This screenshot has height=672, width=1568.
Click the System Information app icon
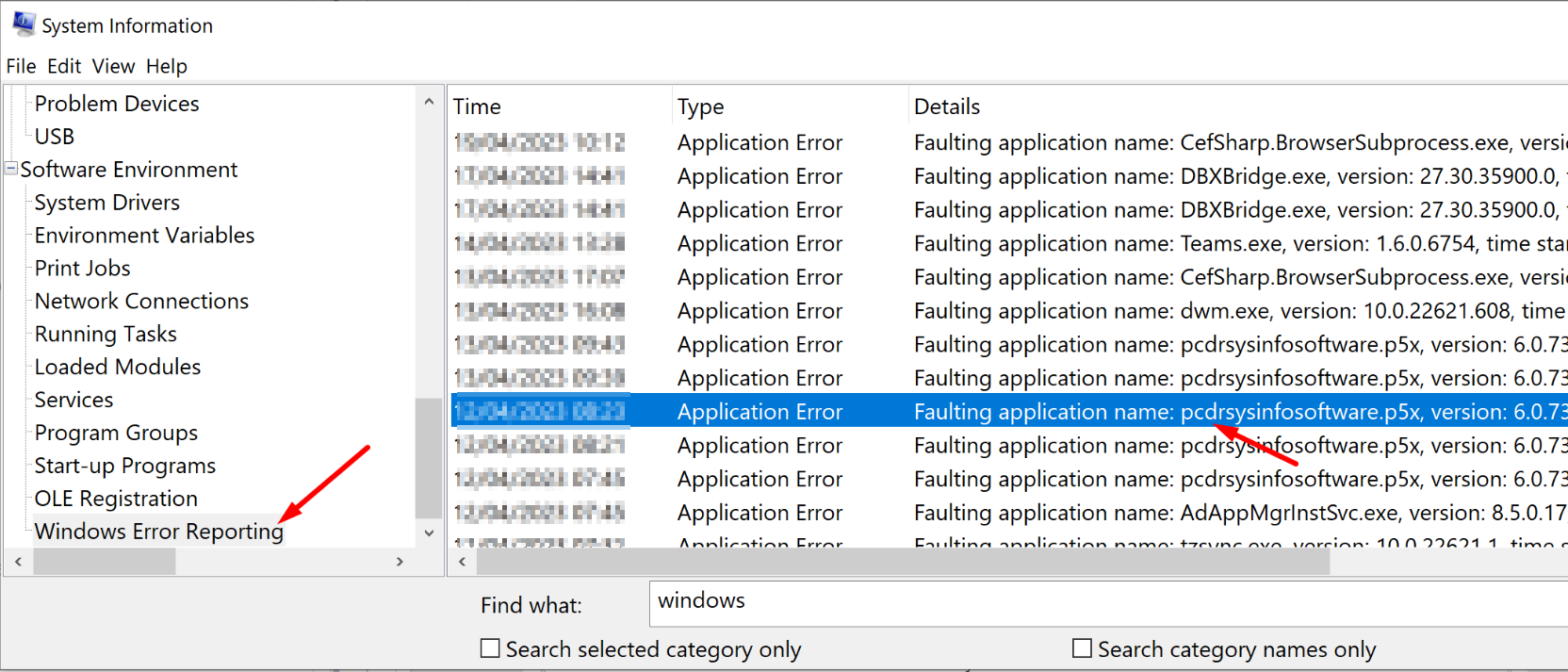coord(24,24)
